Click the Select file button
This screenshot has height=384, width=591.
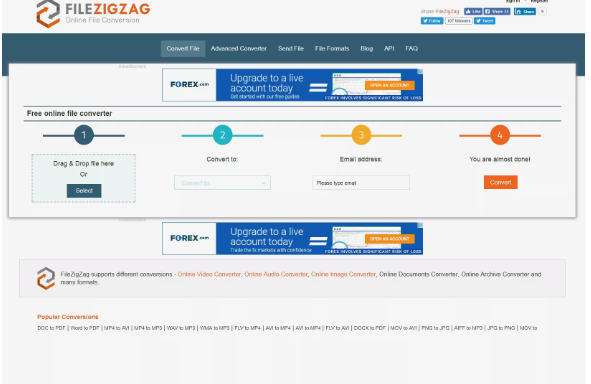coord(84,191)
